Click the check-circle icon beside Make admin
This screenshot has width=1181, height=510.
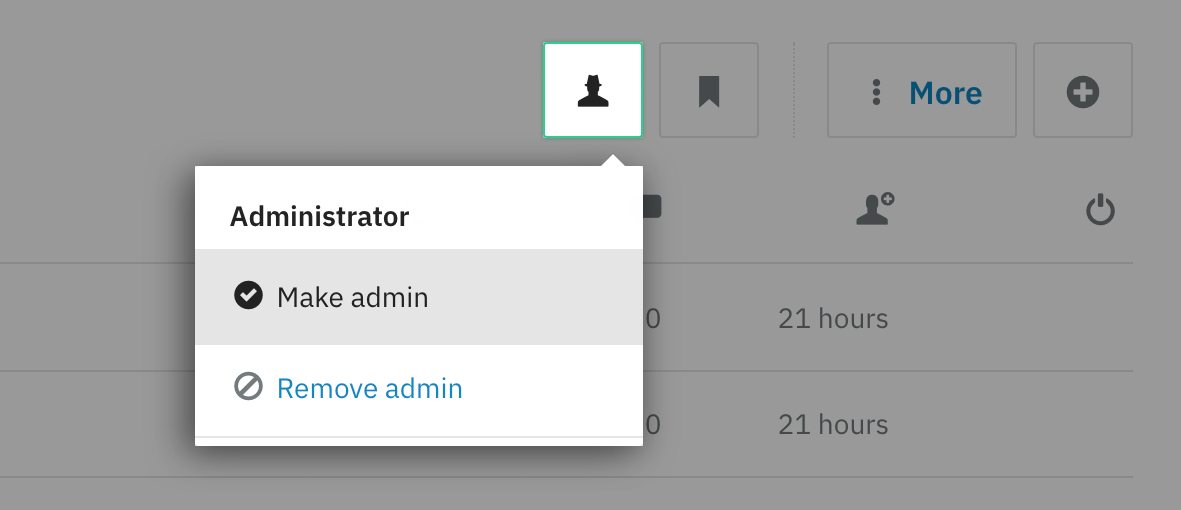(x=248, y=296)
